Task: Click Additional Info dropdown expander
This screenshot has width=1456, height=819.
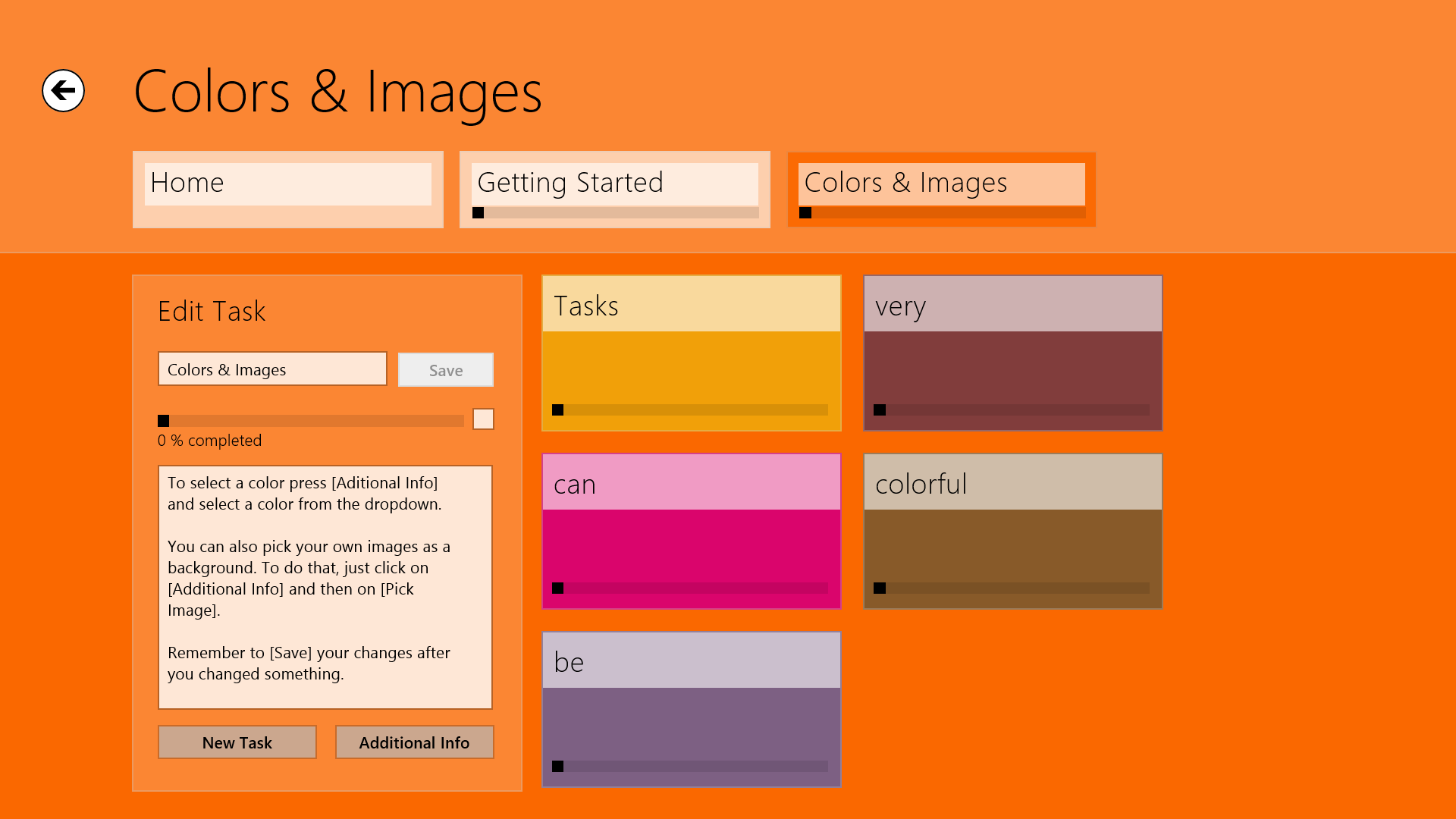Action: click(414, 742)
